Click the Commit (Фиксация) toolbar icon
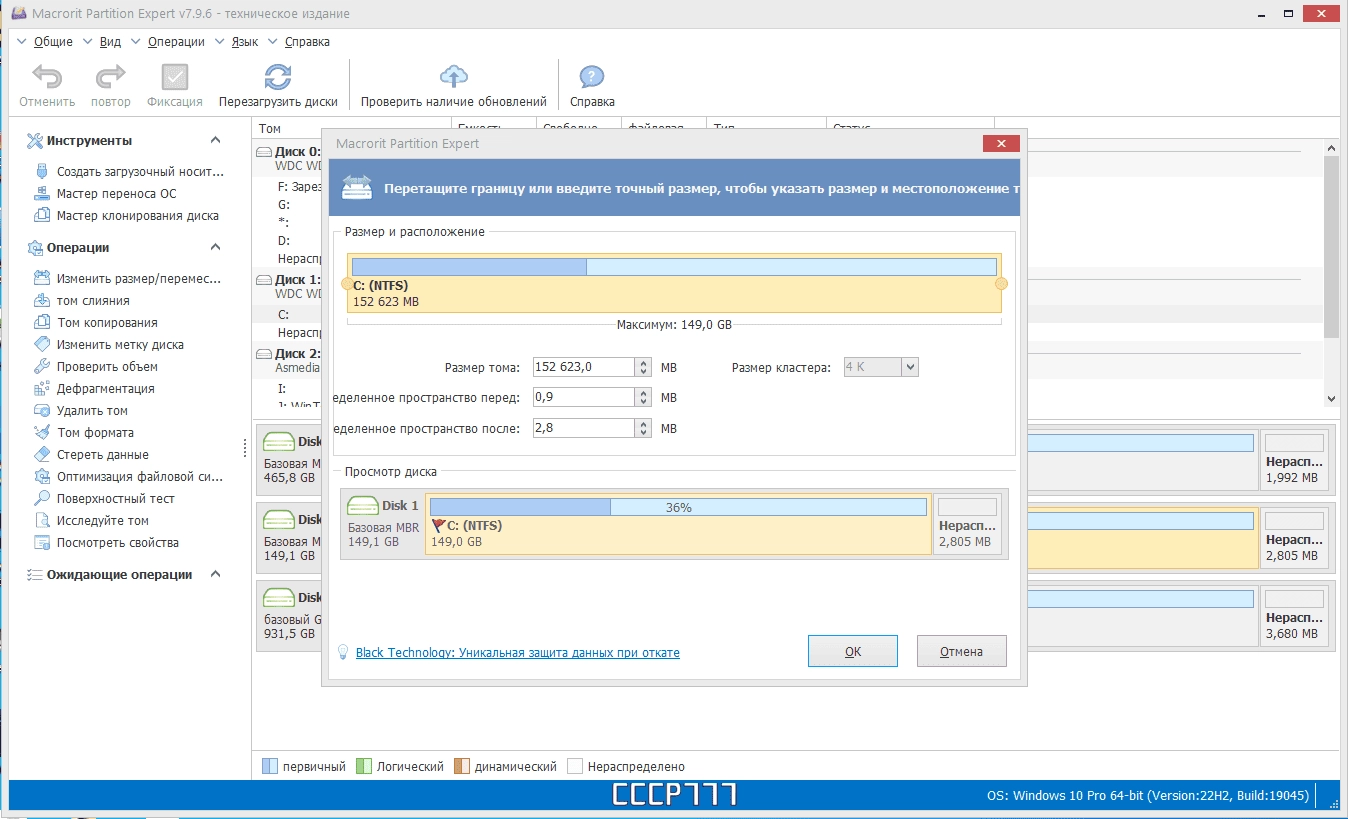Viewport: 1348px width, 819px height. 175,77
